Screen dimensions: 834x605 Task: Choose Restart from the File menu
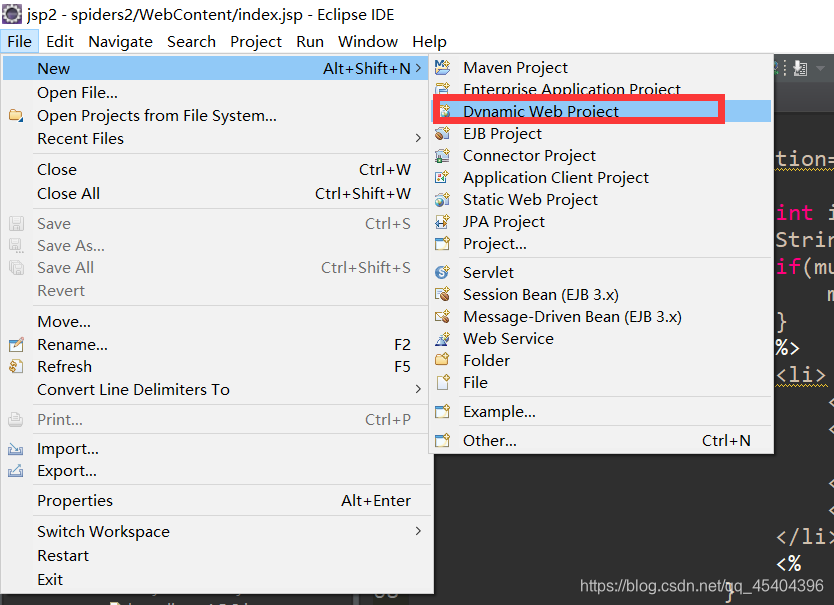(217, 555)
